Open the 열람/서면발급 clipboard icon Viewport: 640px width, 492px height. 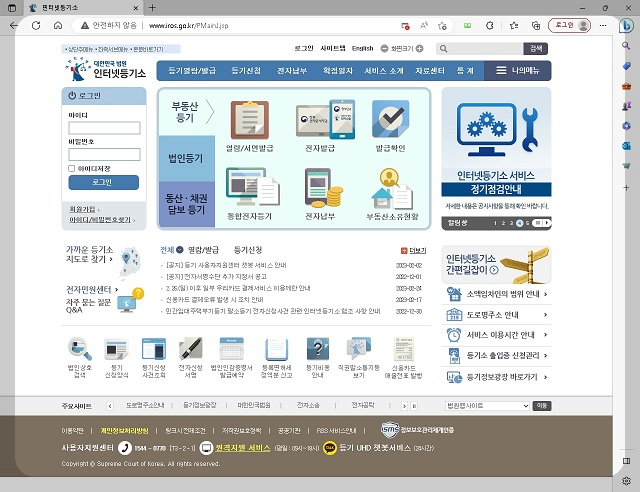(250, 120)
